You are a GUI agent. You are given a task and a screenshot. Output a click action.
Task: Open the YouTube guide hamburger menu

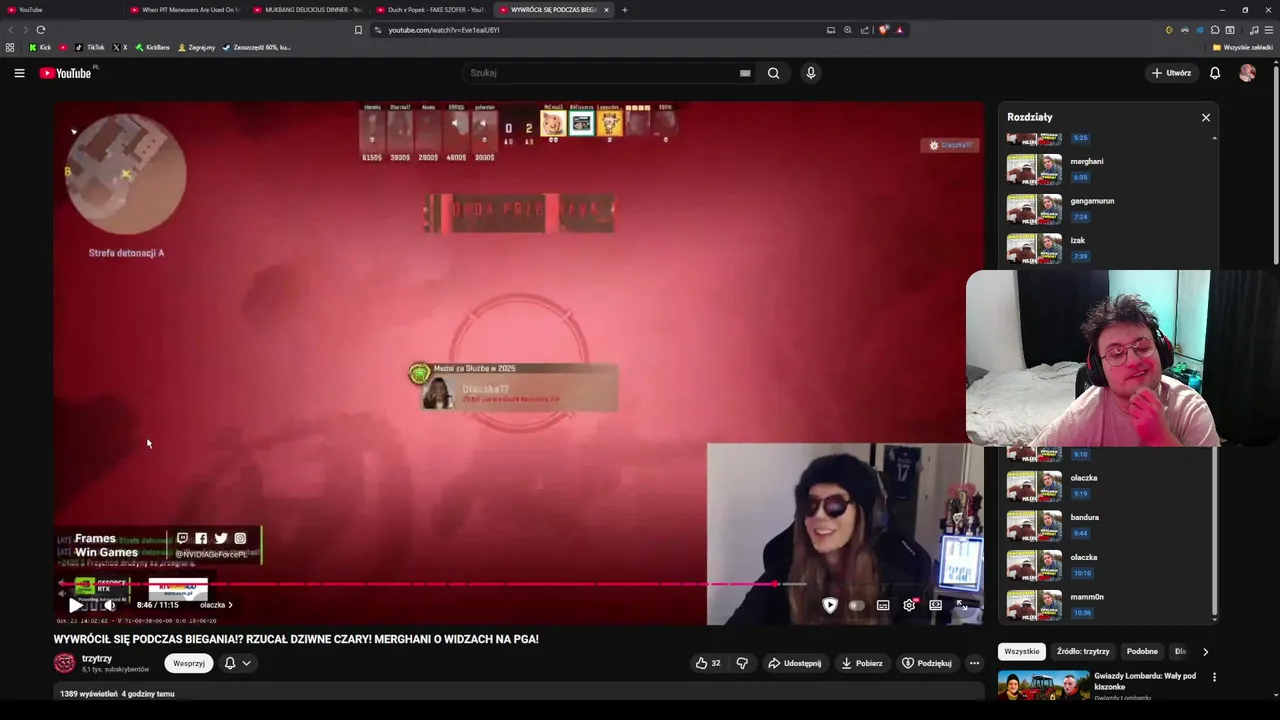click(x=19, y=73)
